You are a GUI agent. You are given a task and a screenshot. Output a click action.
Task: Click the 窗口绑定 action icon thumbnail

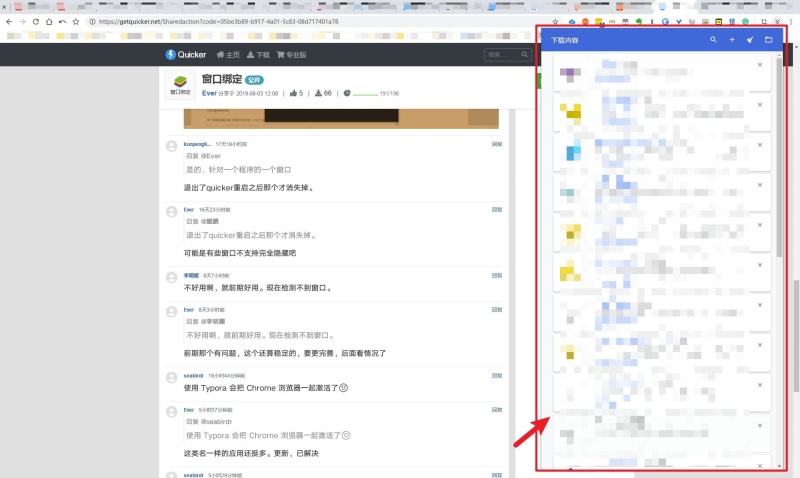[x=180, y=84]
